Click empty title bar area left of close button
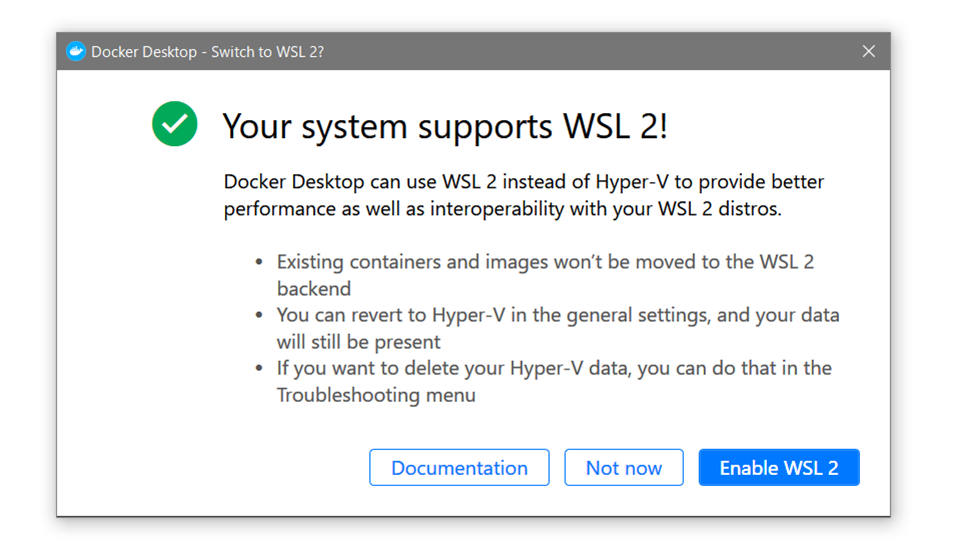 600,52
